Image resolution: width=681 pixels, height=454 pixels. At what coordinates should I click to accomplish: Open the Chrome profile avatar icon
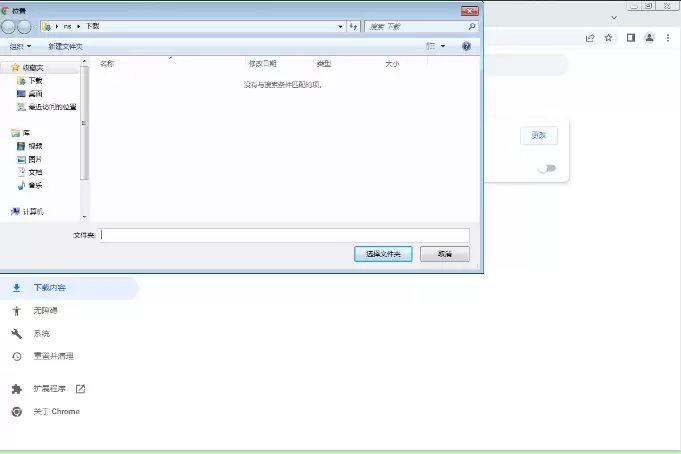(x=649, y=38)
